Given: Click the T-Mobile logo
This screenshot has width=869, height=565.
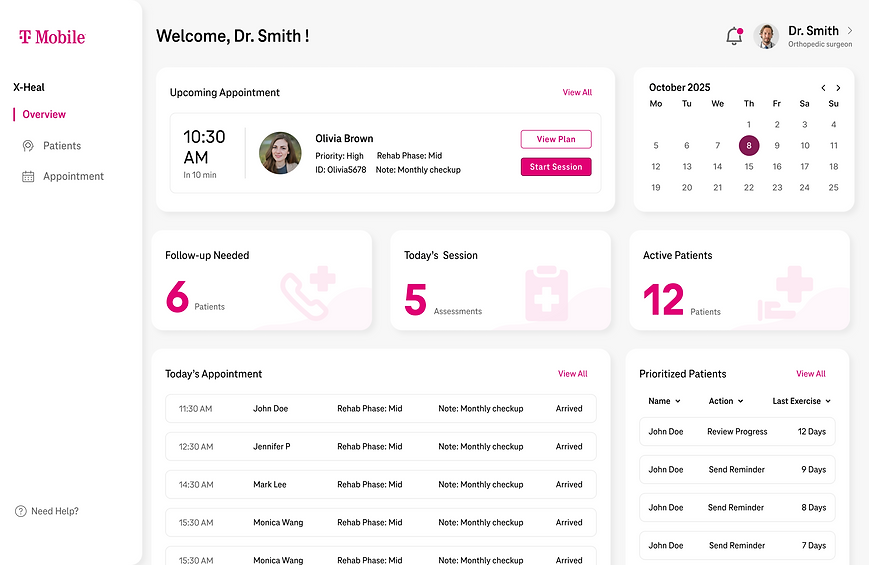Looking at the screenshot, I should click(53, 37).
